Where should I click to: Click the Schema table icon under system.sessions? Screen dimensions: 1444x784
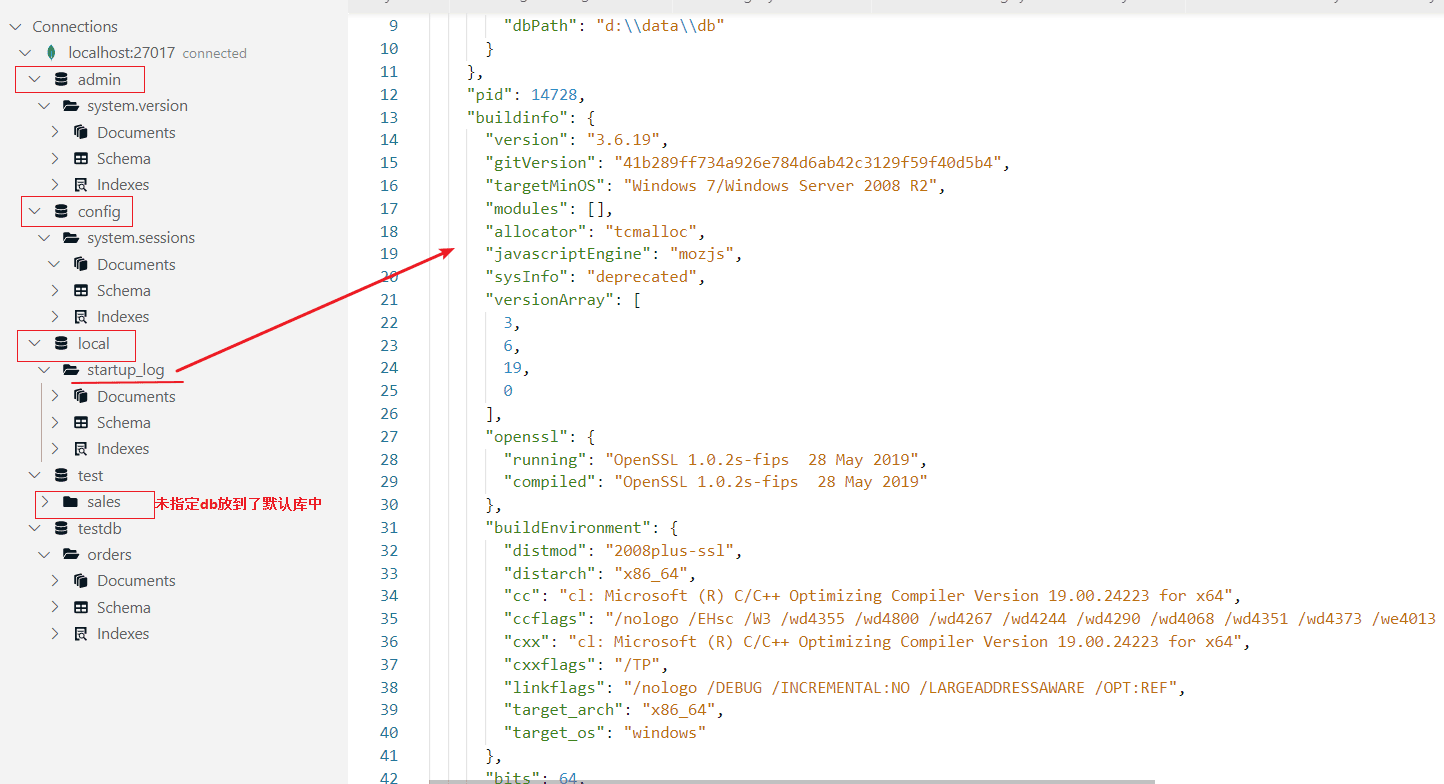pyautogui.click(x=81, y=291)
